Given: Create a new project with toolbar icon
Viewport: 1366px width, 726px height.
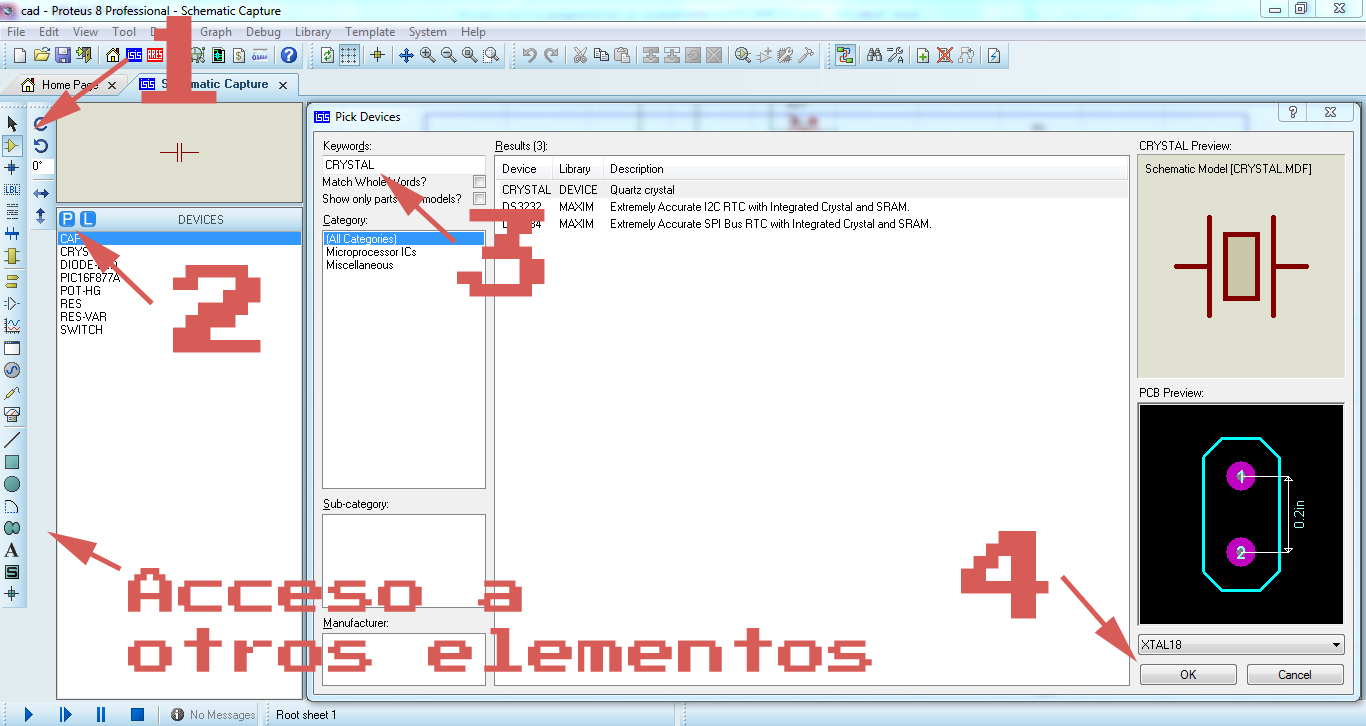Looking at the screenshot, I should pos(18,55).
